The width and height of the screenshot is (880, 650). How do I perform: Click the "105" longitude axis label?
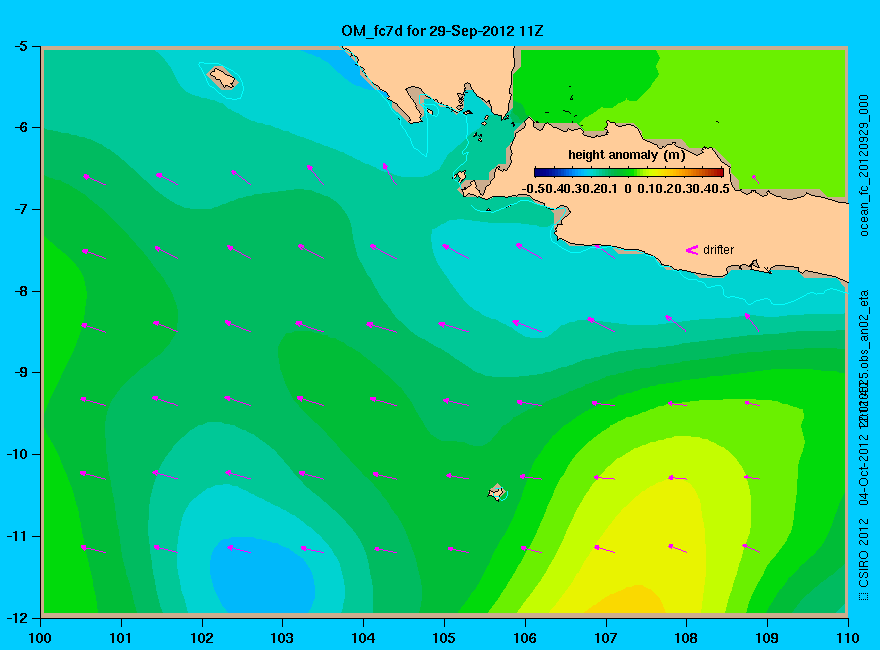444,638
